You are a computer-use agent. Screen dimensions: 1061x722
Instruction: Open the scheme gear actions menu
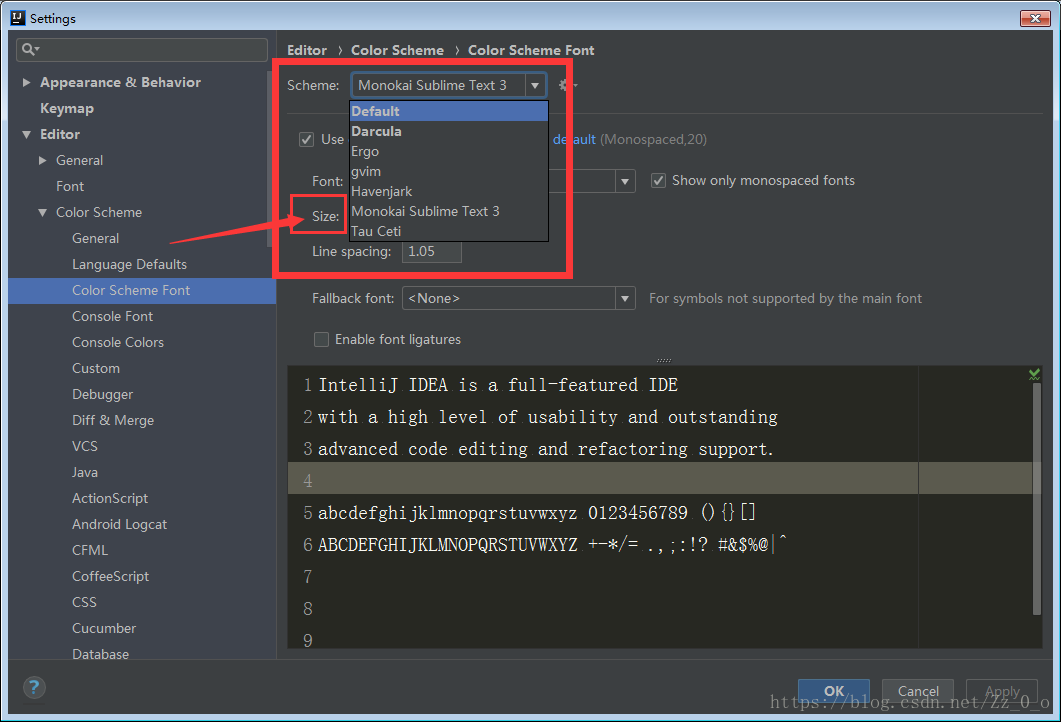(x=567, y=85)
